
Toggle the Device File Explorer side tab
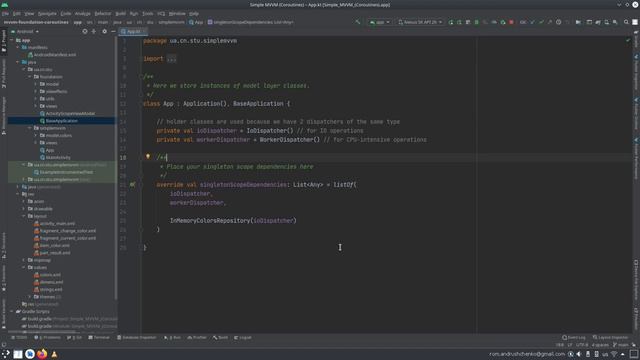pyautogui.click(x=636, y=280)
